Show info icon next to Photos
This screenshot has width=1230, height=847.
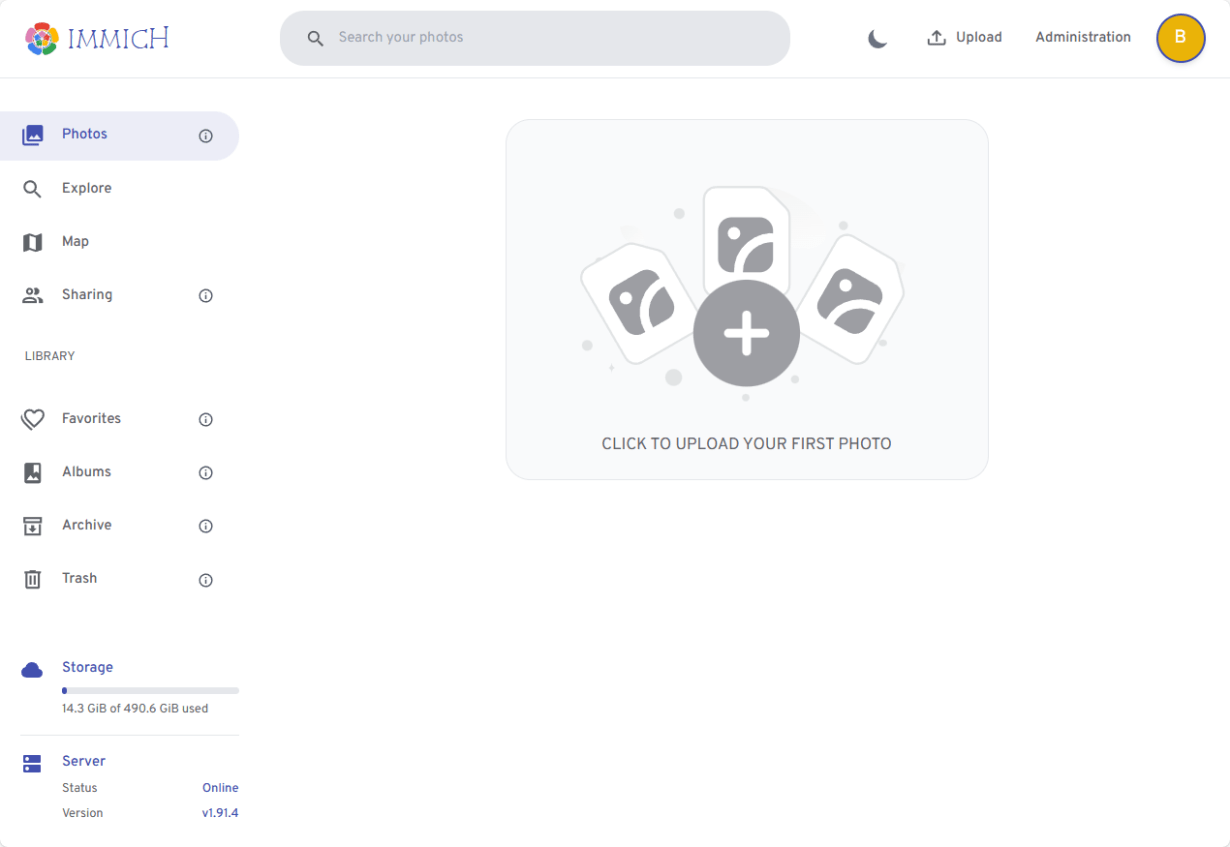click(206, 136)
